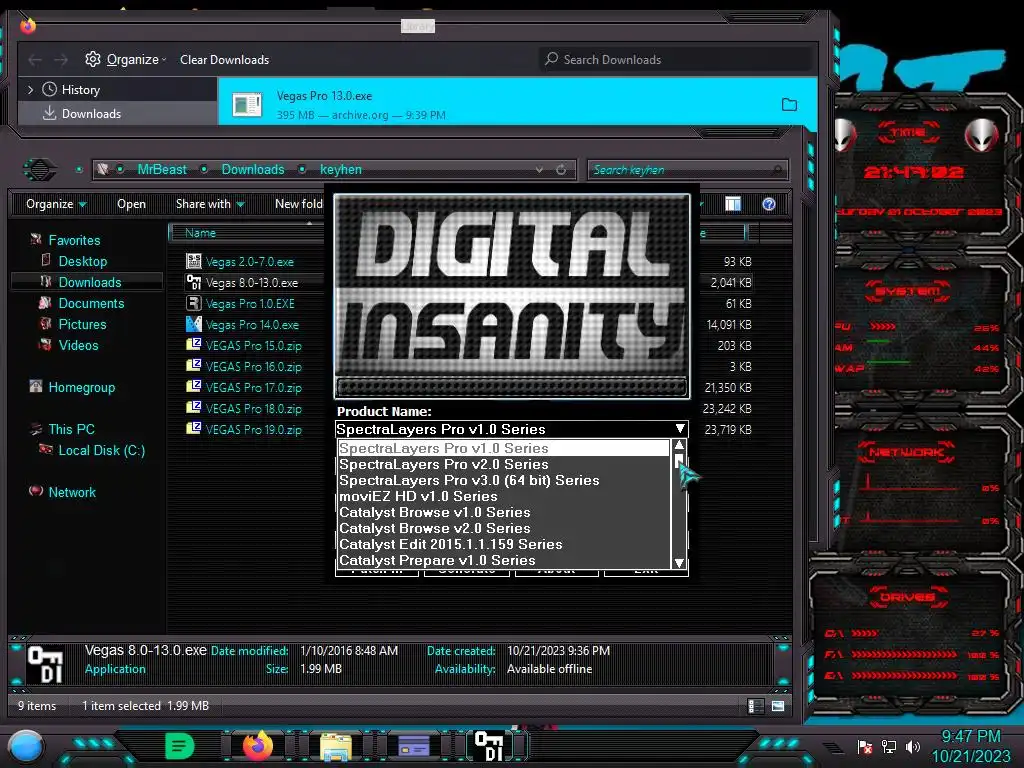Select Favorites in navigation pane
The image size is (1024, 768).
74,240
